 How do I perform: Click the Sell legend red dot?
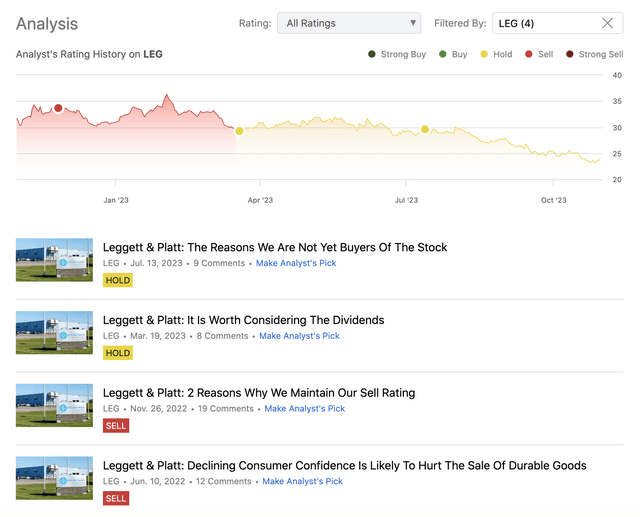(x=529, y=54)
